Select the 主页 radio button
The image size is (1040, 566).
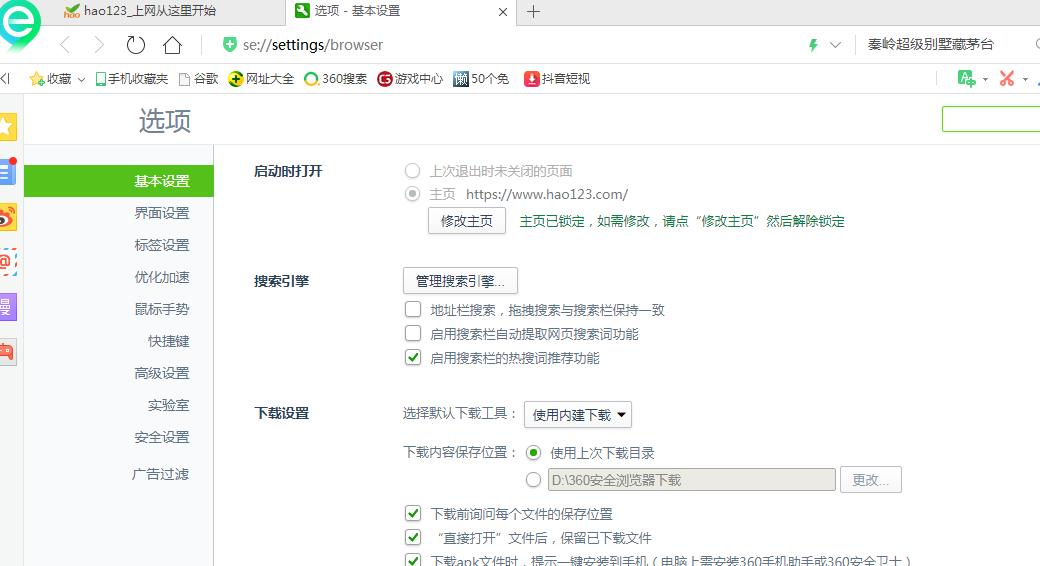point(413,194)
